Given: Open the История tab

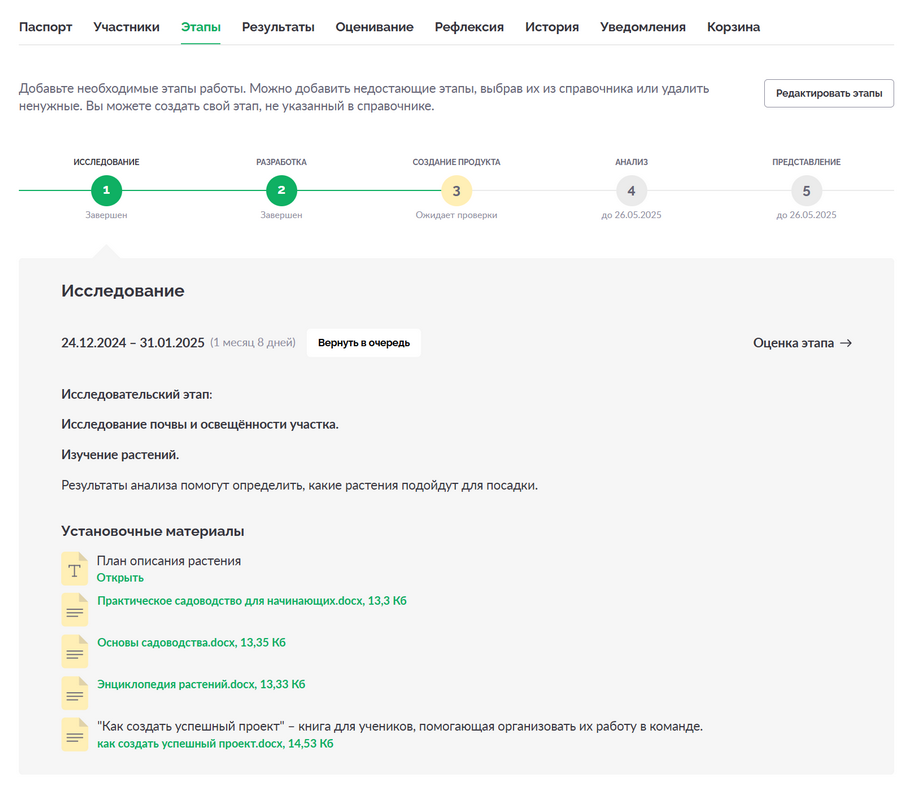Looking at the screenshot, I should [552, 27].
